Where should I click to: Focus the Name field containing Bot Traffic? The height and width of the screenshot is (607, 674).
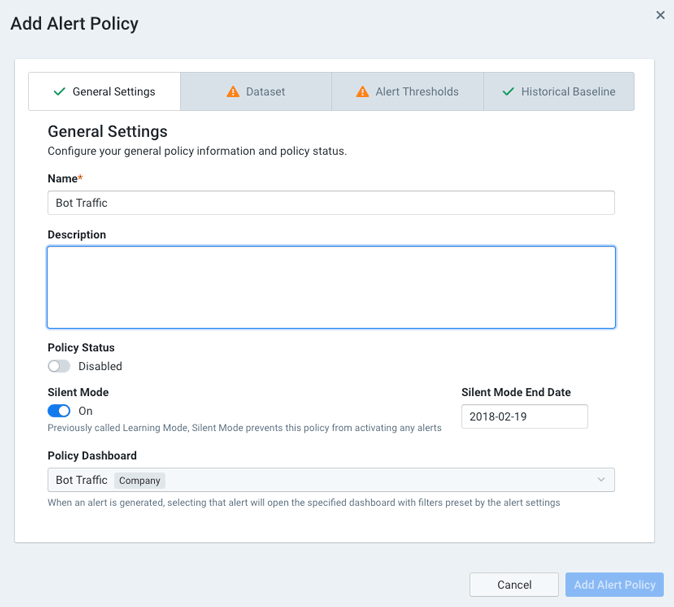pos(330,203)
